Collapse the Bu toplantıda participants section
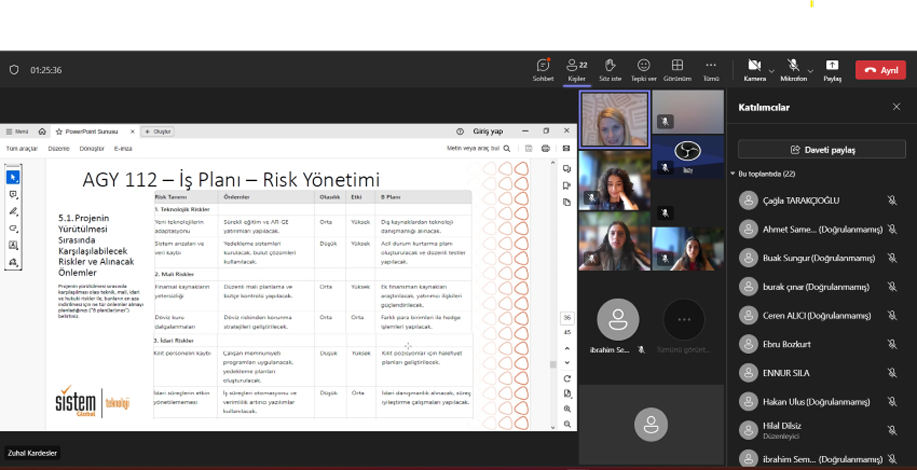Image resolution: width=917 pixels, height=470 pixels. 733,174
